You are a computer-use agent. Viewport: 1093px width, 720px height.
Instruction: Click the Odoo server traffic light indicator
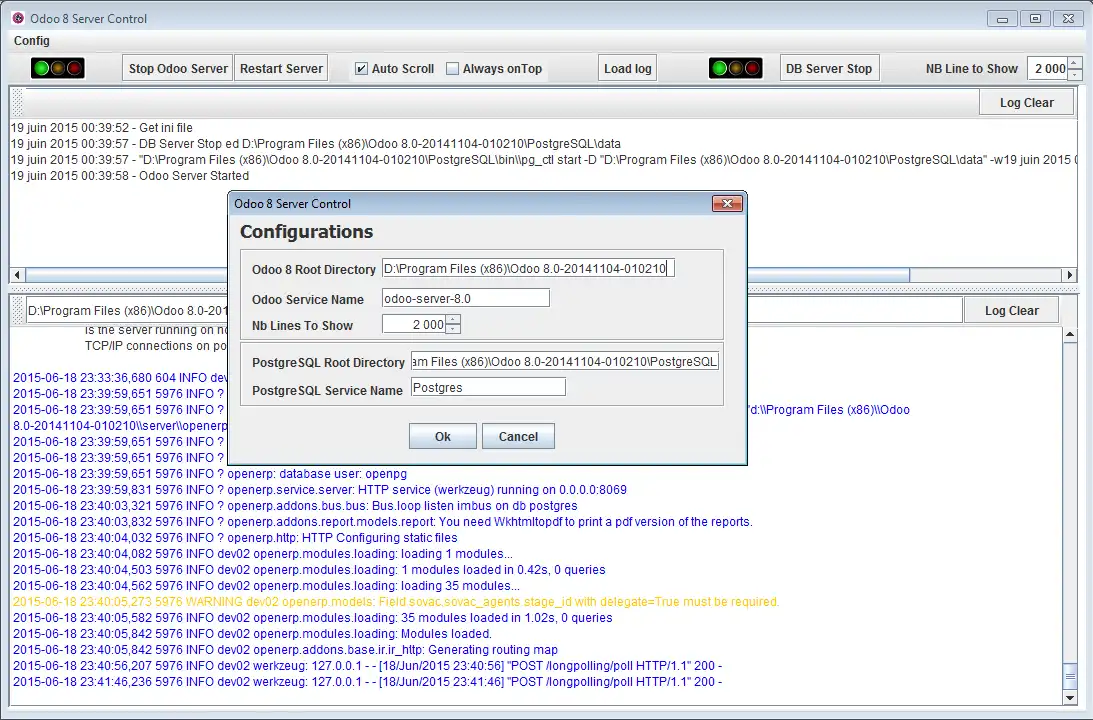(x=58, y=68)
